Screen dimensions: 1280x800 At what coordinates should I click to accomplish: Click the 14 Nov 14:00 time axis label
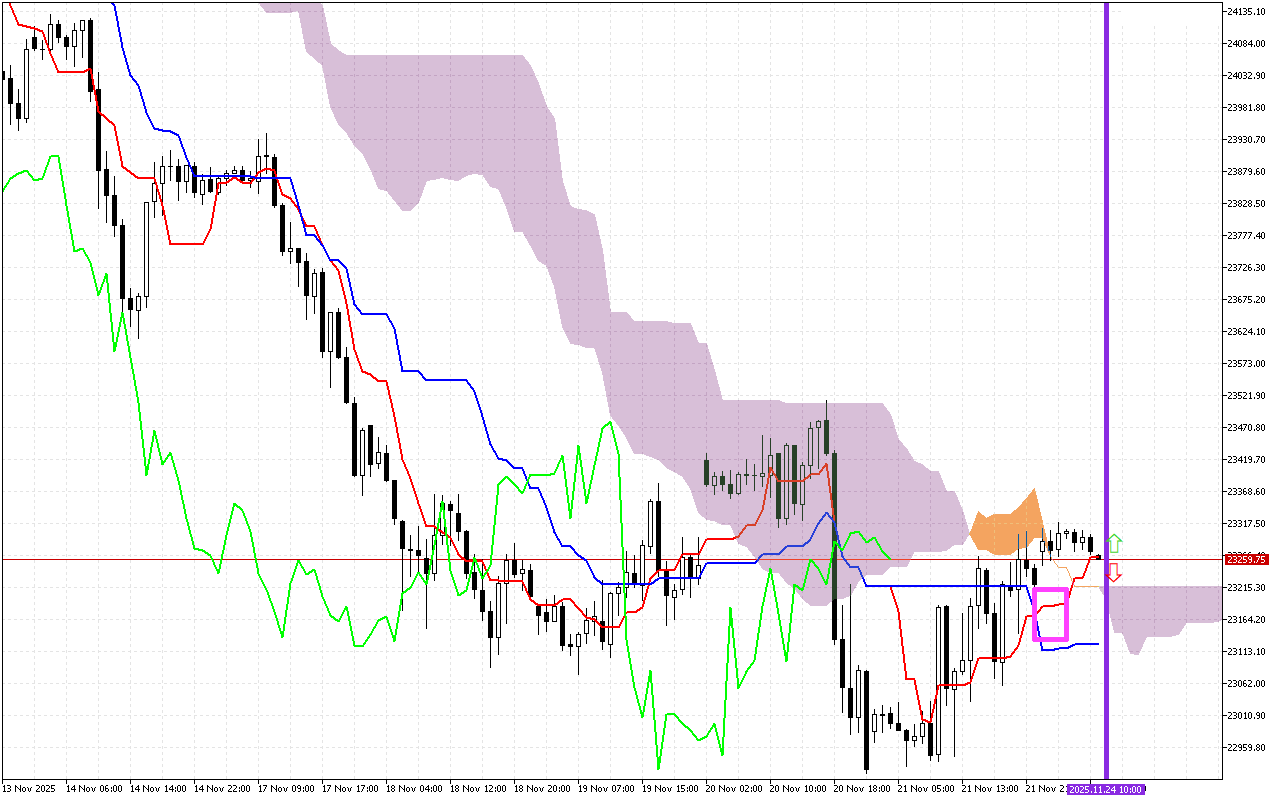[156, 789]
